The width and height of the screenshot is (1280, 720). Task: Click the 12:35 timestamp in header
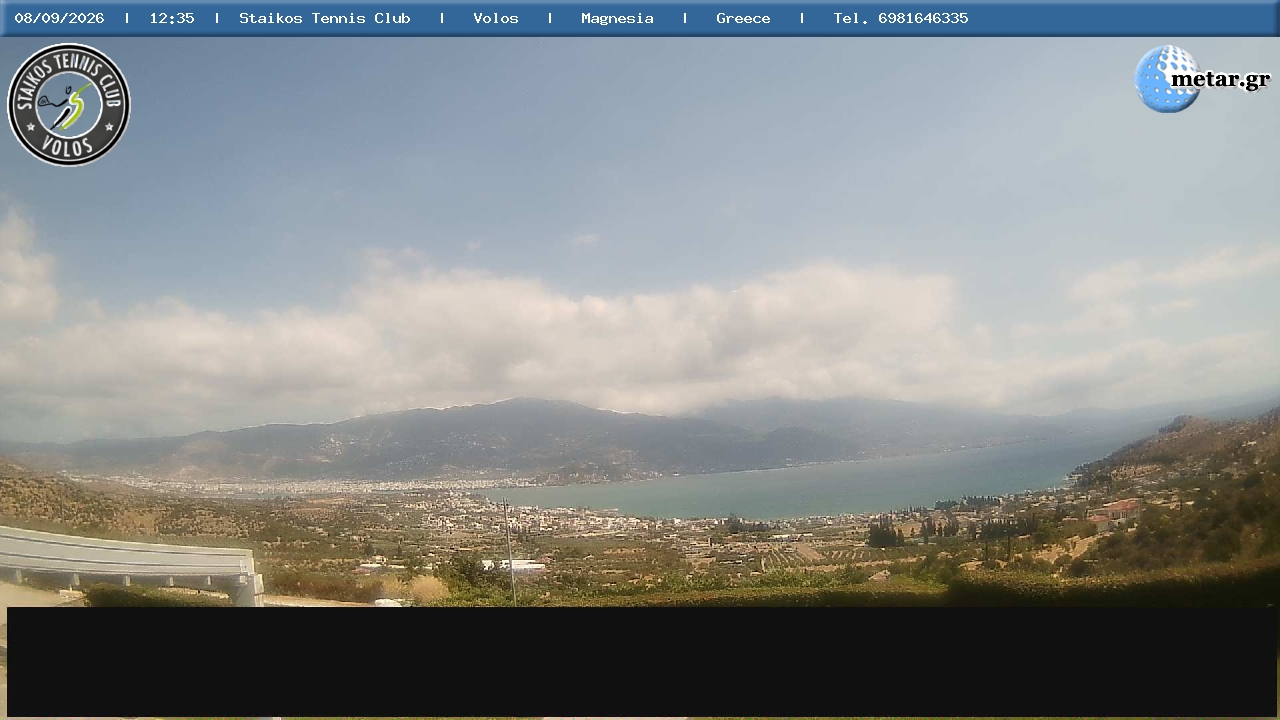point(172,18)
